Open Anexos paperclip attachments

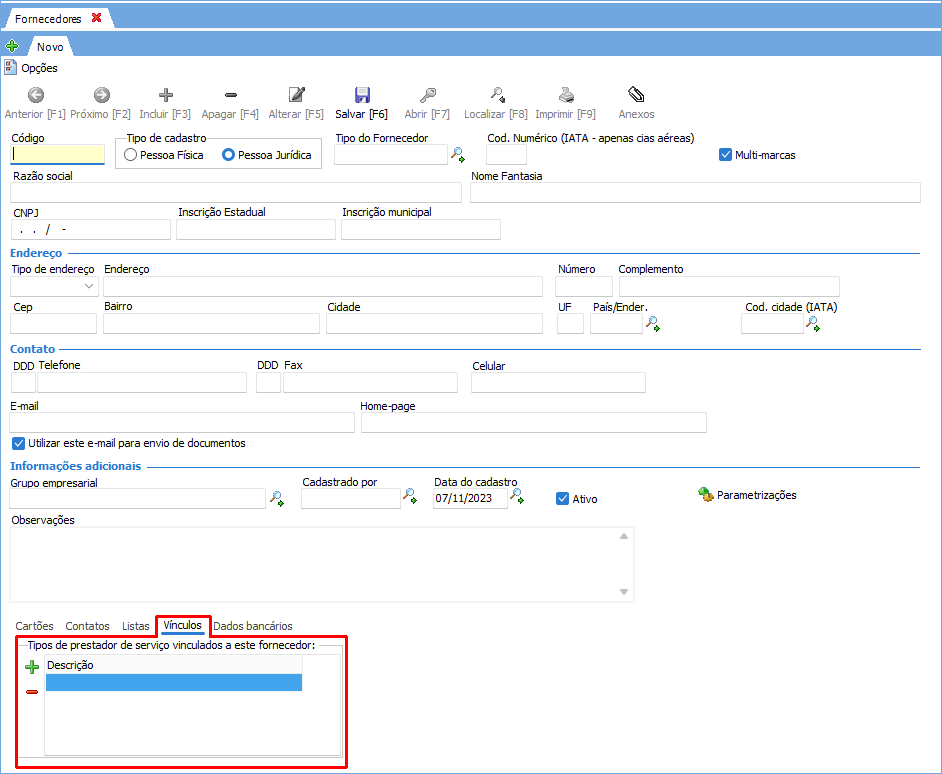[636, 94]
